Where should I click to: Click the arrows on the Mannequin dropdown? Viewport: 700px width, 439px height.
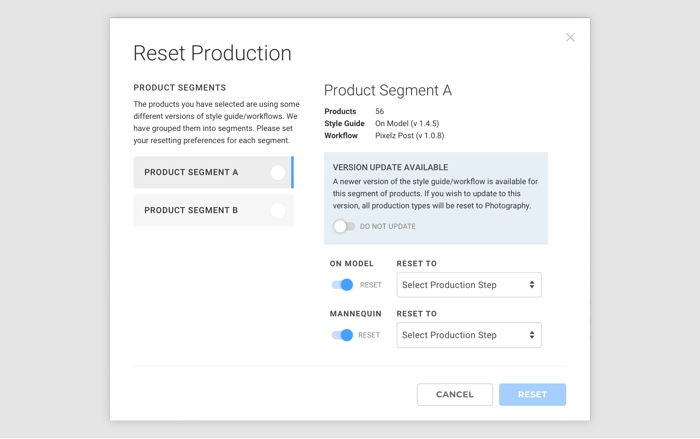[531, 335]
